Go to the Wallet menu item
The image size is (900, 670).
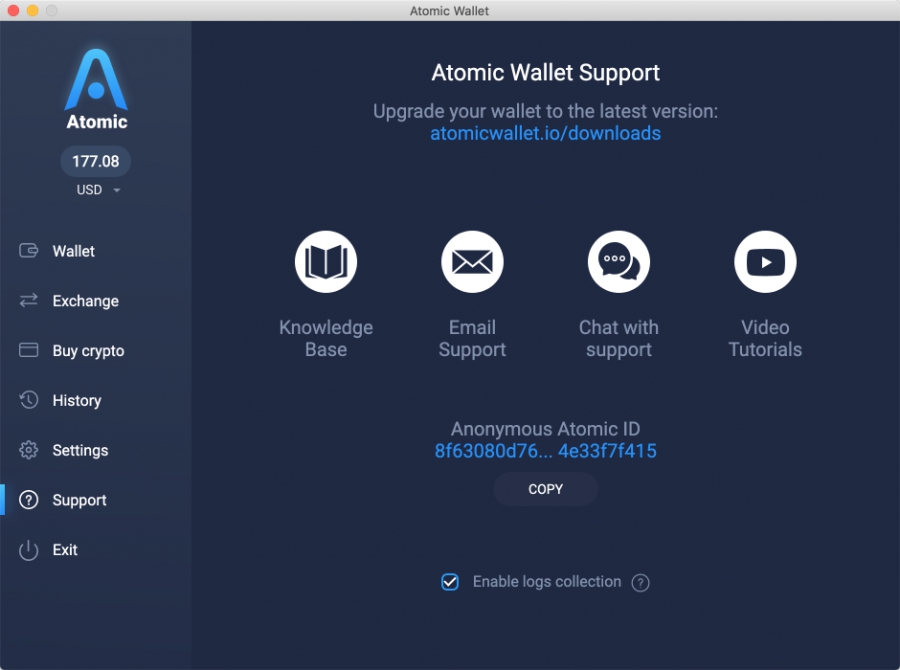tap(73, 251)
